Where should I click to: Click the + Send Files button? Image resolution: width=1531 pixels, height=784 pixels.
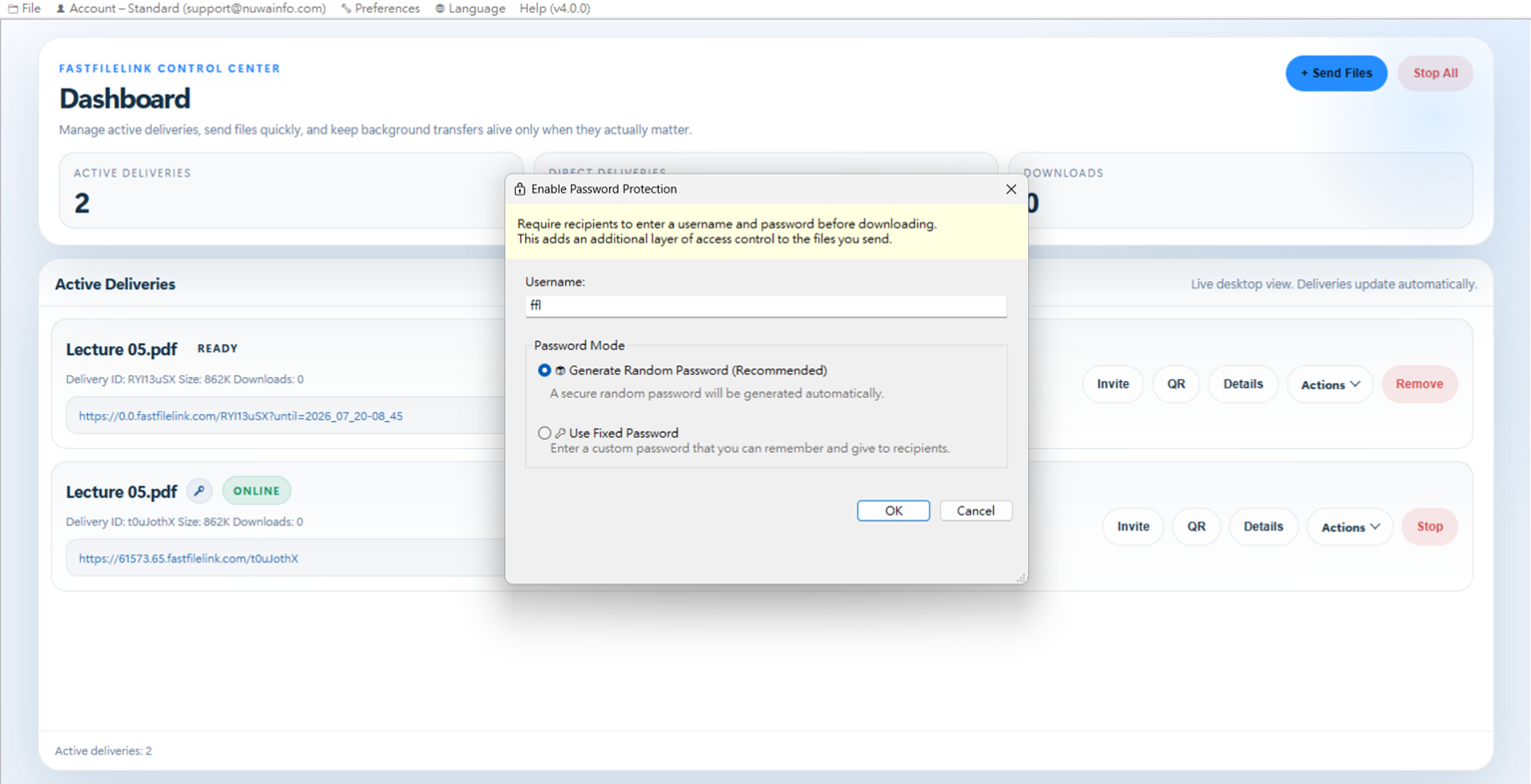click(x=1336, y=73)
